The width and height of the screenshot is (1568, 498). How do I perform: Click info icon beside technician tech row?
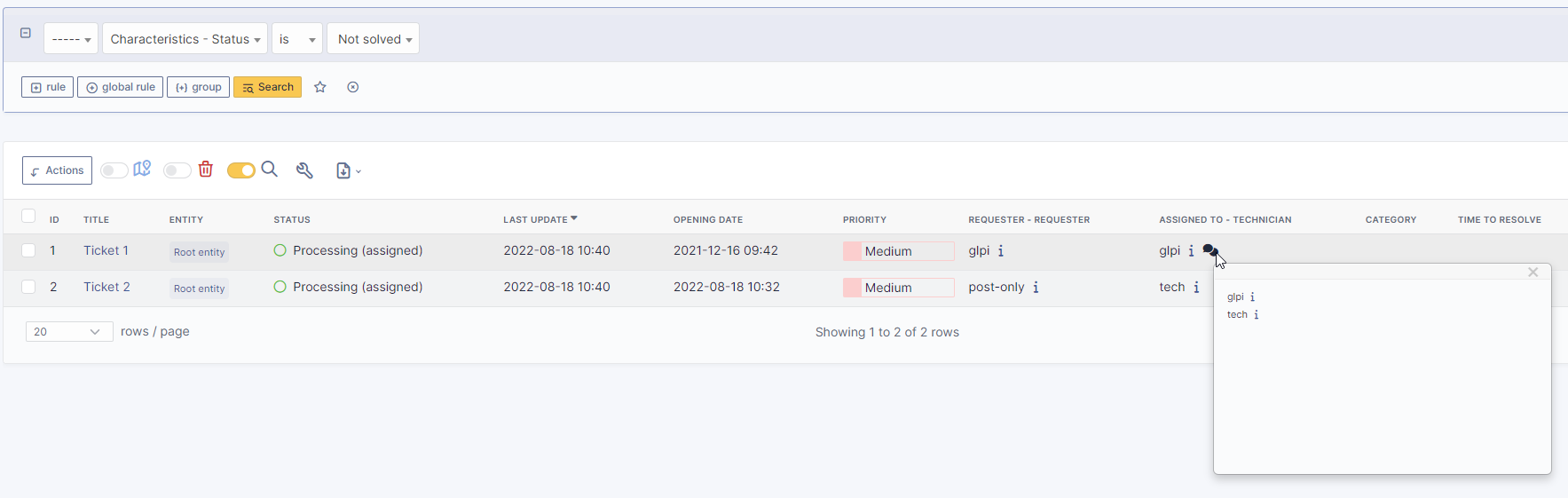1196,287
